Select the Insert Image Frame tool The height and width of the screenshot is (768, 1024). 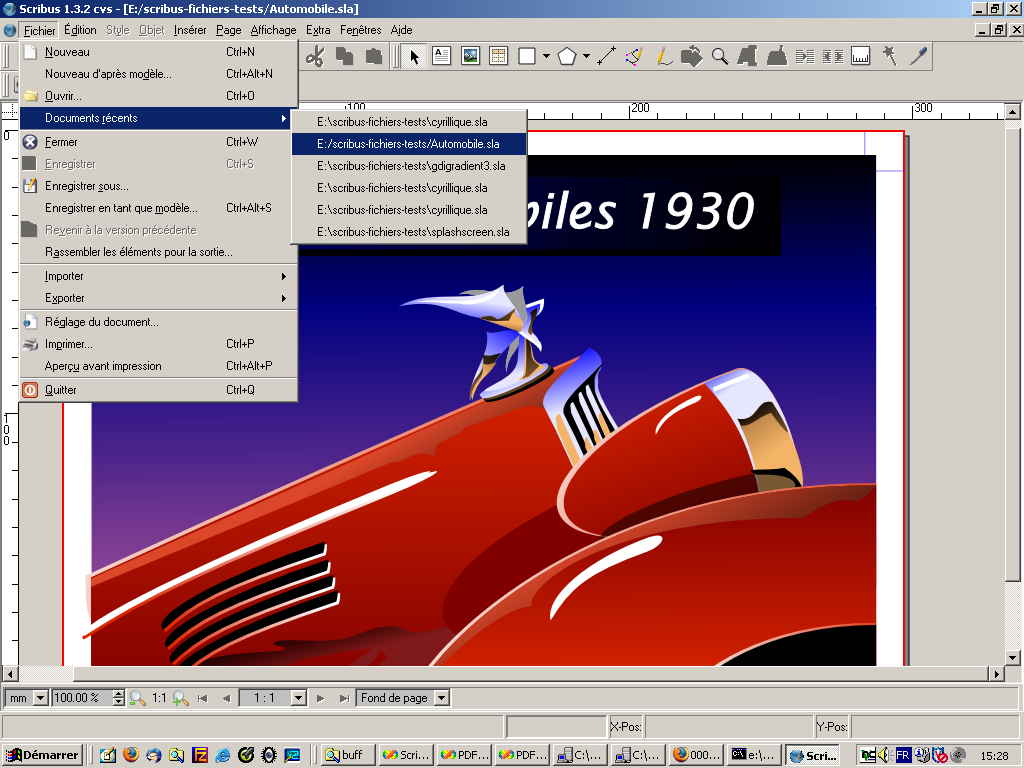(x=470, y=56)
